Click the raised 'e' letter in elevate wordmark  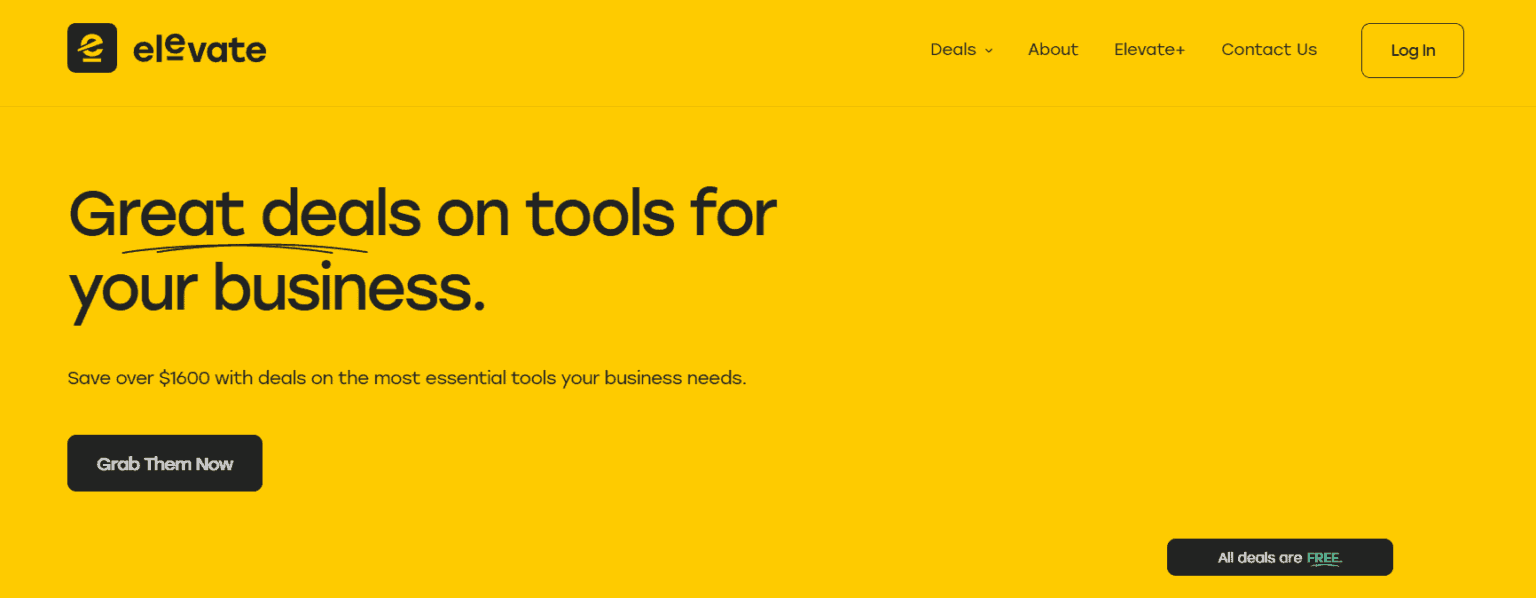[x=174, y=43]
